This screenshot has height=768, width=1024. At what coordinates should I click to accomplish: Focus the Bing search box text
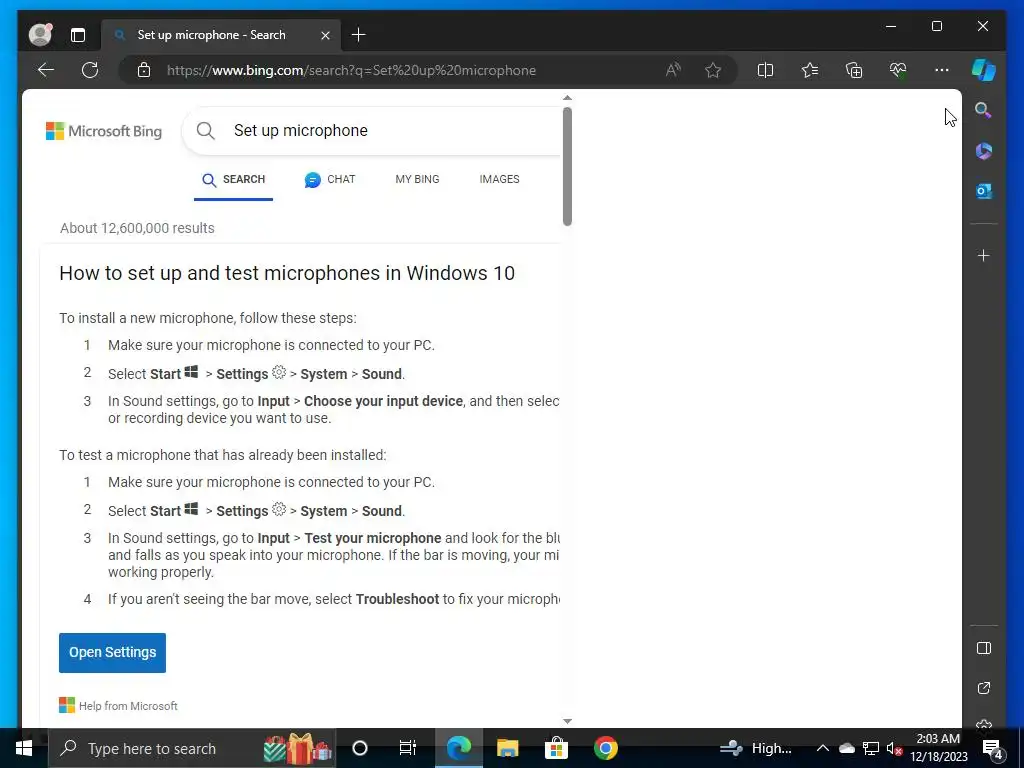[x=300, y=131]
